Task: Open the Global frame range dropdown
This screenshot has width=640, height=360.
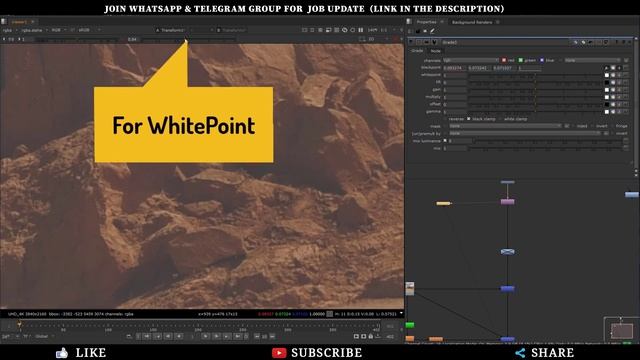Action: coord(44,336)
